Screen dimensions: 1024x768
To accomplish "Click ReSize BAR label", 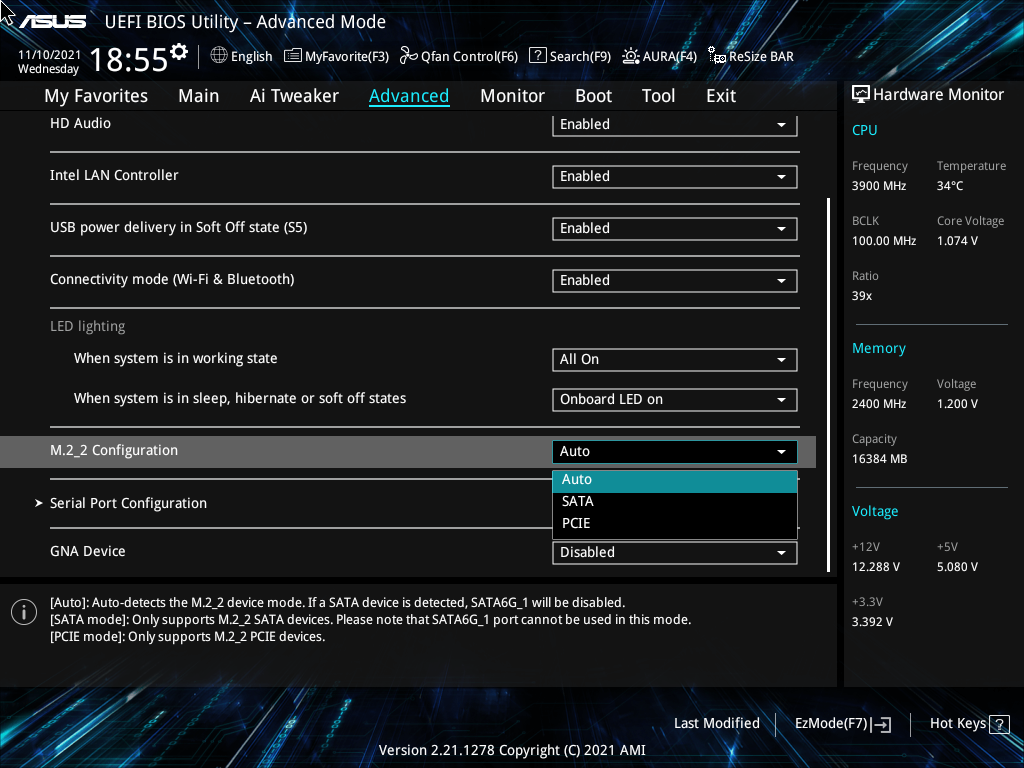I will 761,57.
